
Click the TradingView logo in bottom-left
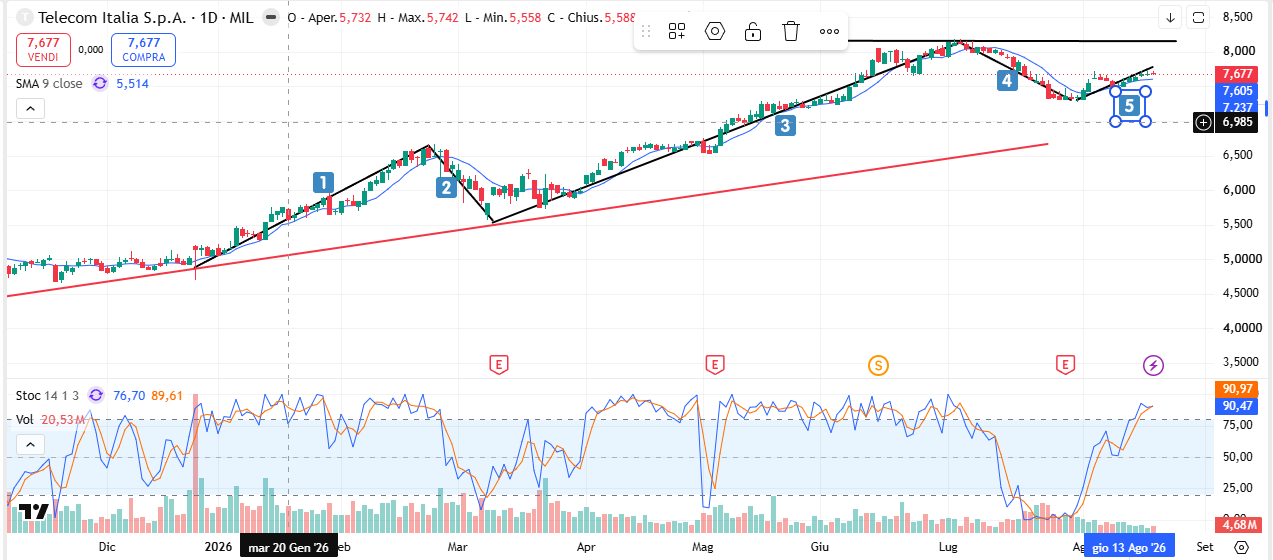tap(34, 512)
